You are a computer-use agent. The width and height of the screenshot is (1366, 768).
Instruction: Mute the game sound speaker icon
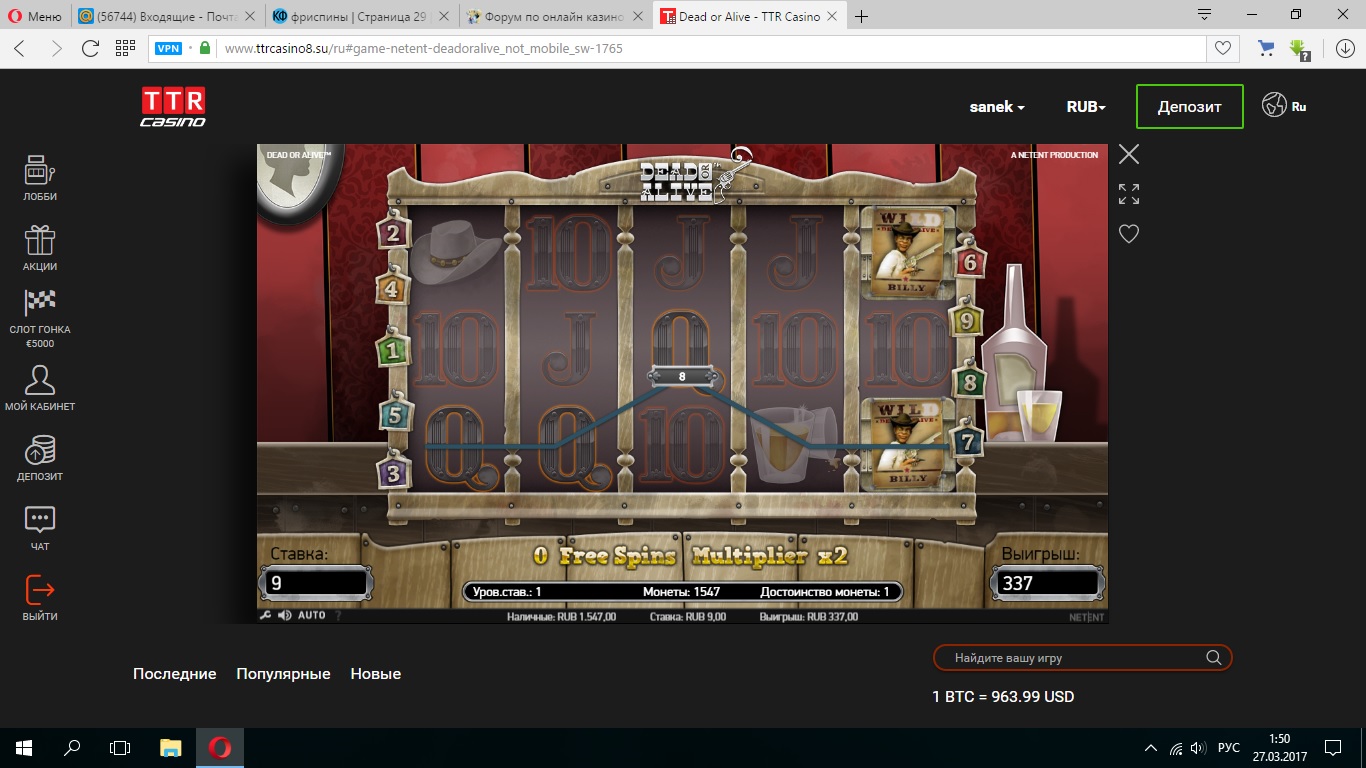pos(285,615)
